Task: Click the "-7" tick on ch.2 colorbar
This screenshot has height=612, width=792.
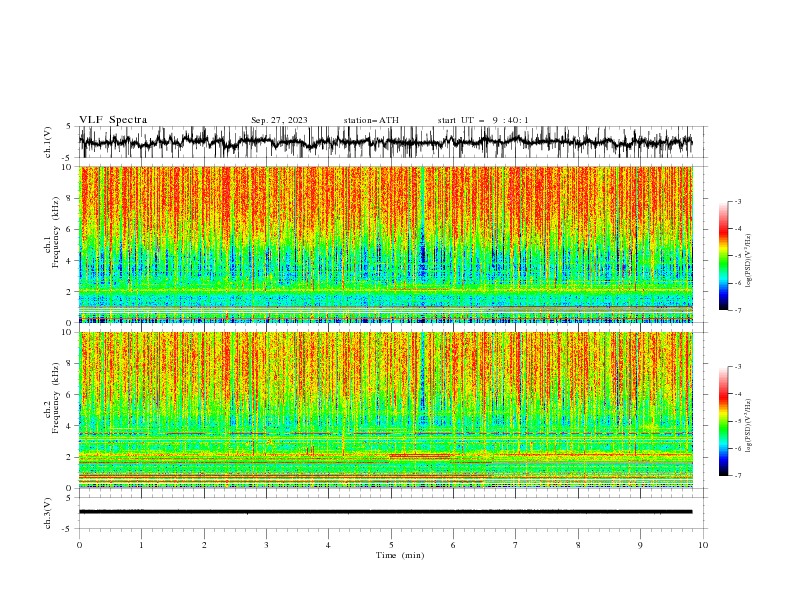Action: click(737, 475)
